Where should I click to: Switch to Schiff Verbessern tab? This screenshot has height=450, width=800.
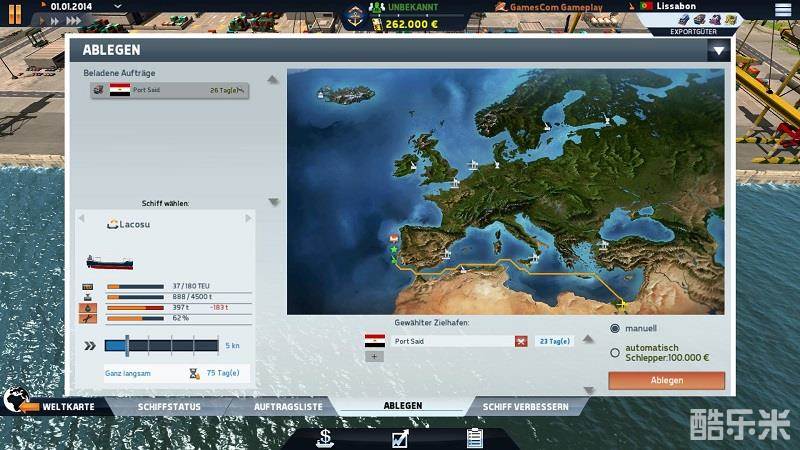525,407
